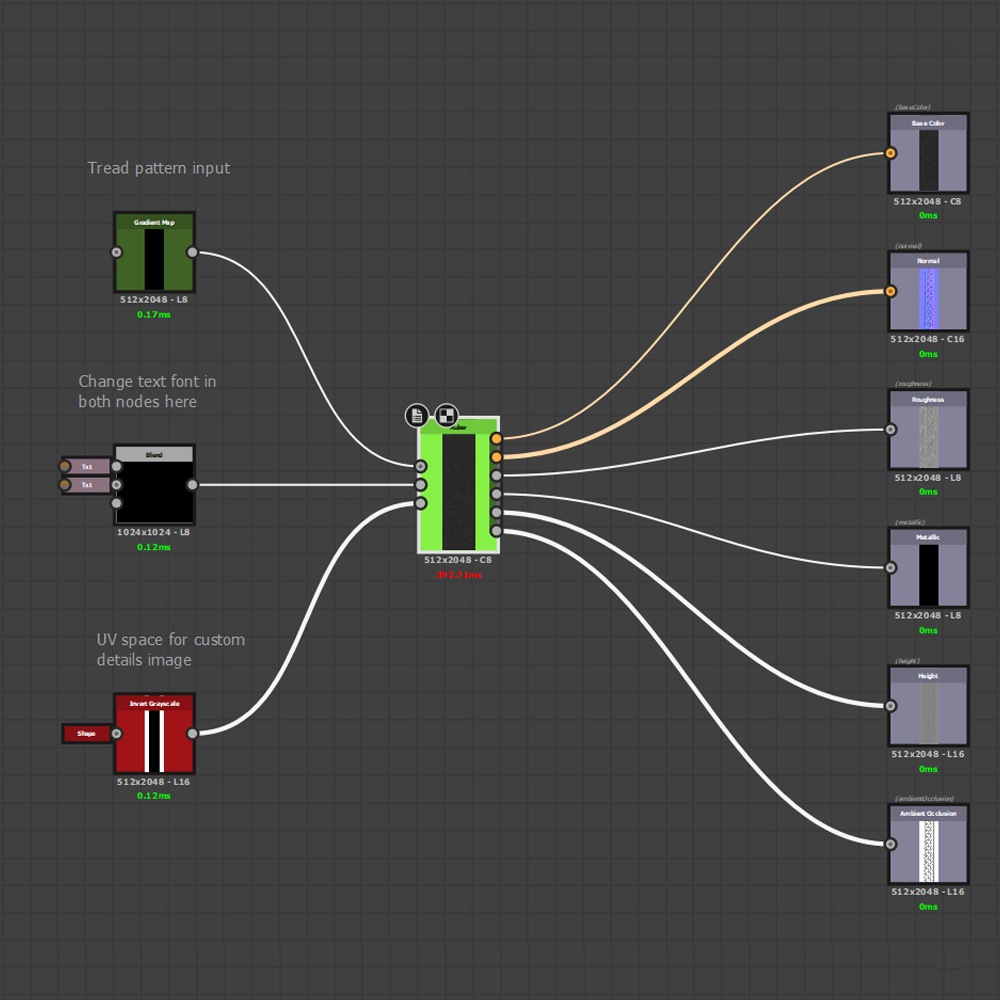Select the large green rubber node
This screenshot has height=1000, width=1000.
point(459,485)
